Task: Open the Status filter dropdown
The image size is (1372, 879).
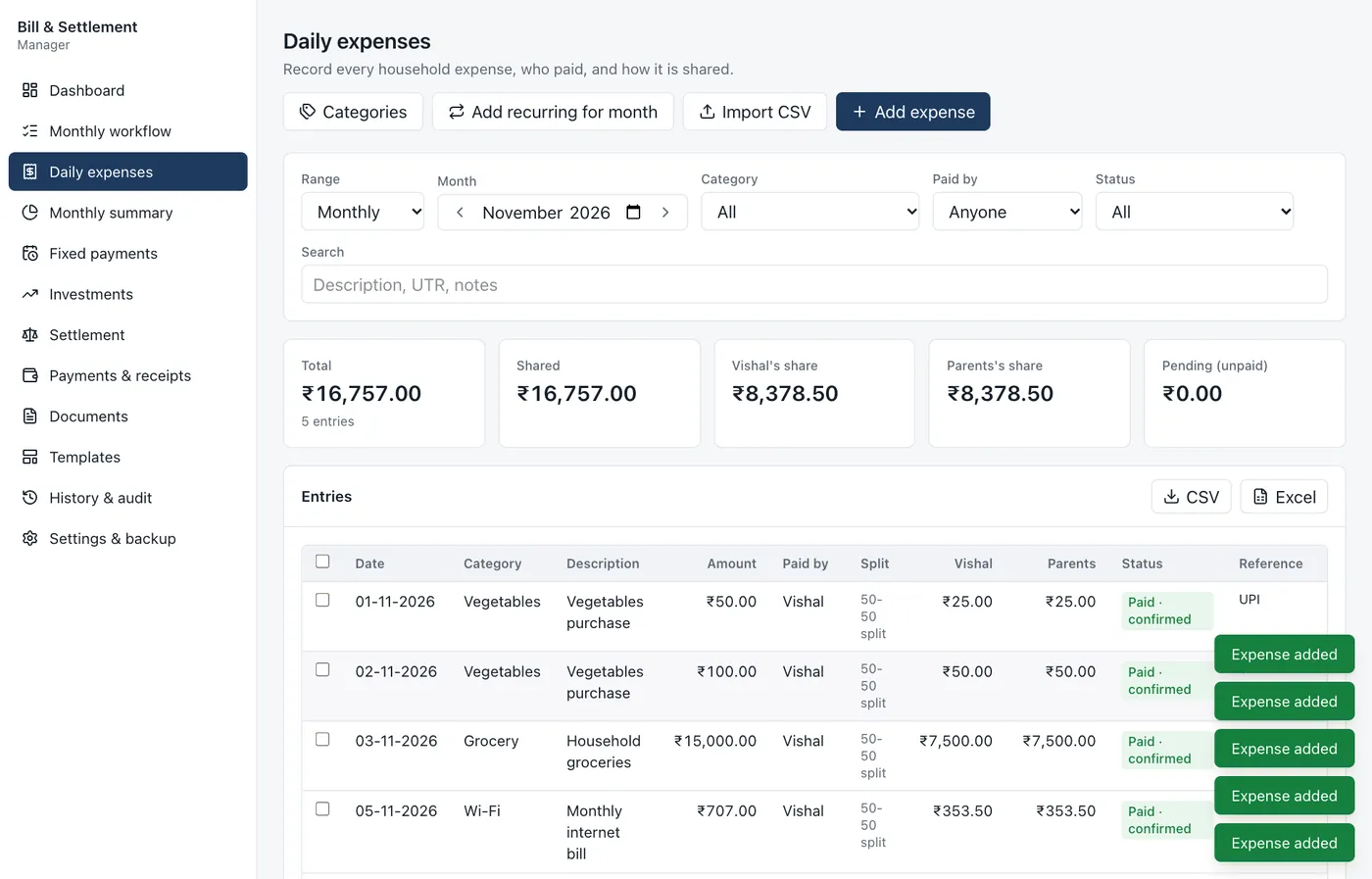Action: click(x=1195, y=212)
